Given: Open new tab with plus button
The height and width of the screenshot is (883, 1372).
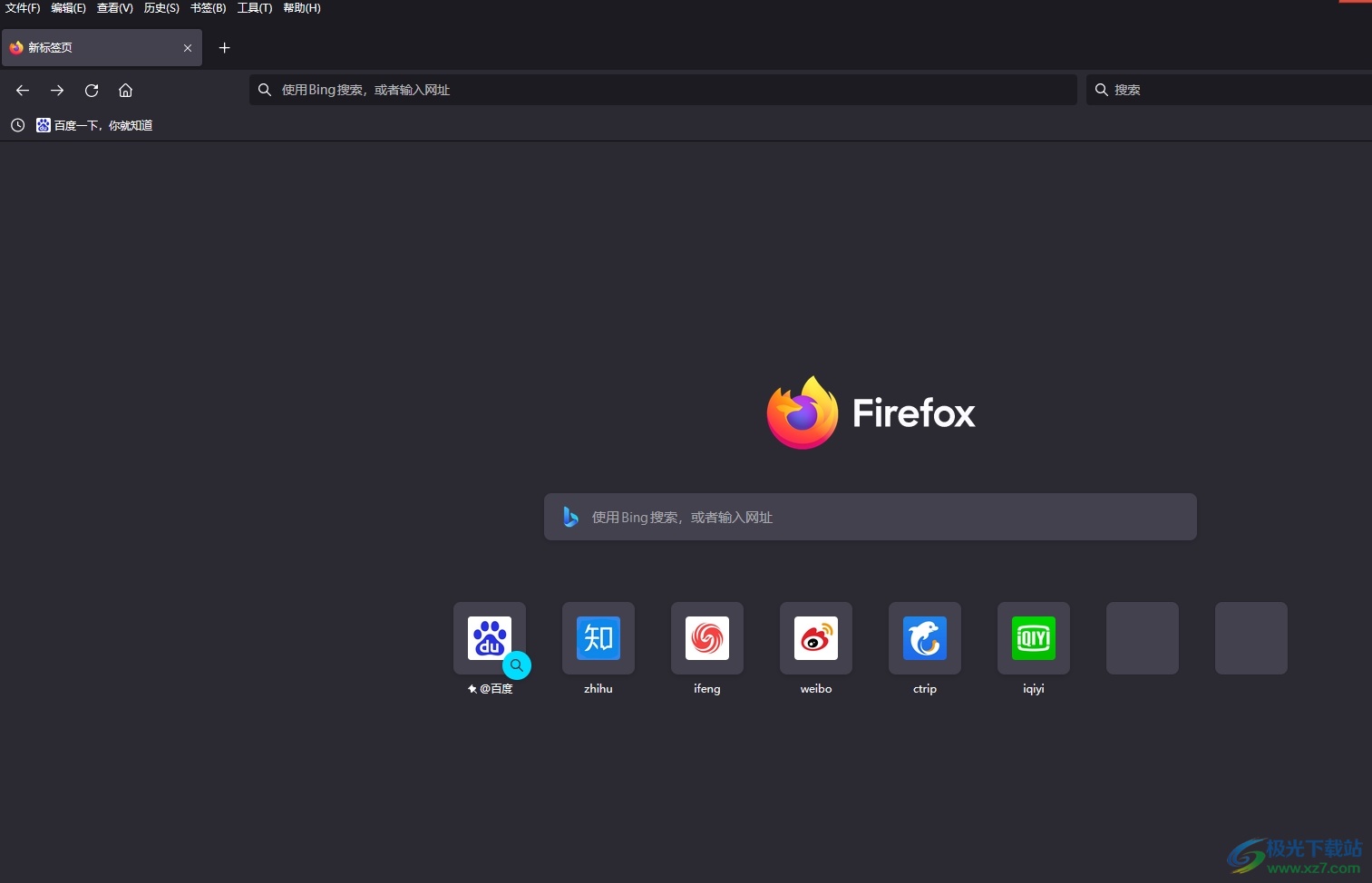Looking at the screenshot, I should [225, 47].
